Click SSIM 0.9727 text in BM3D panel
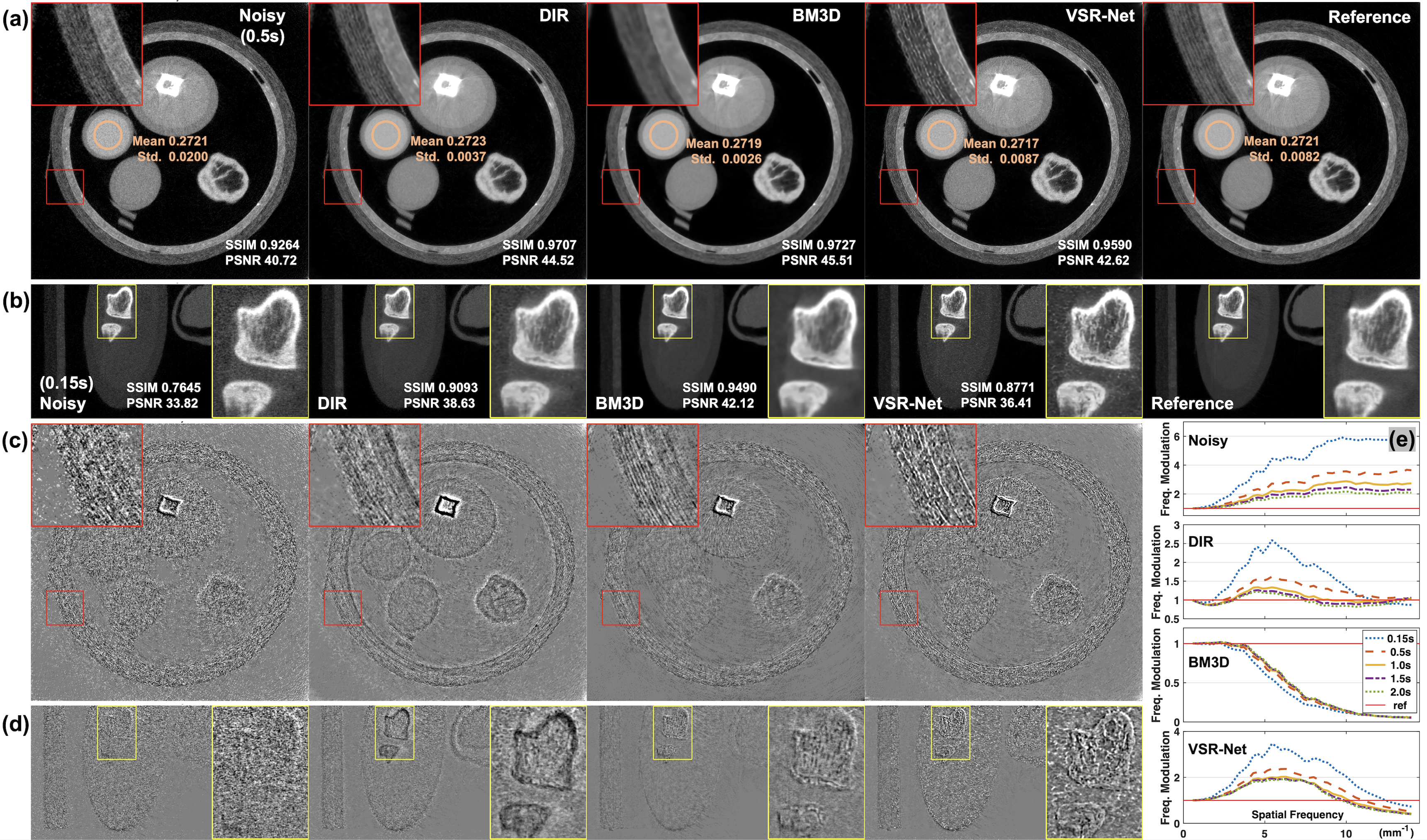1427x840 pixels. click(818, 245)
